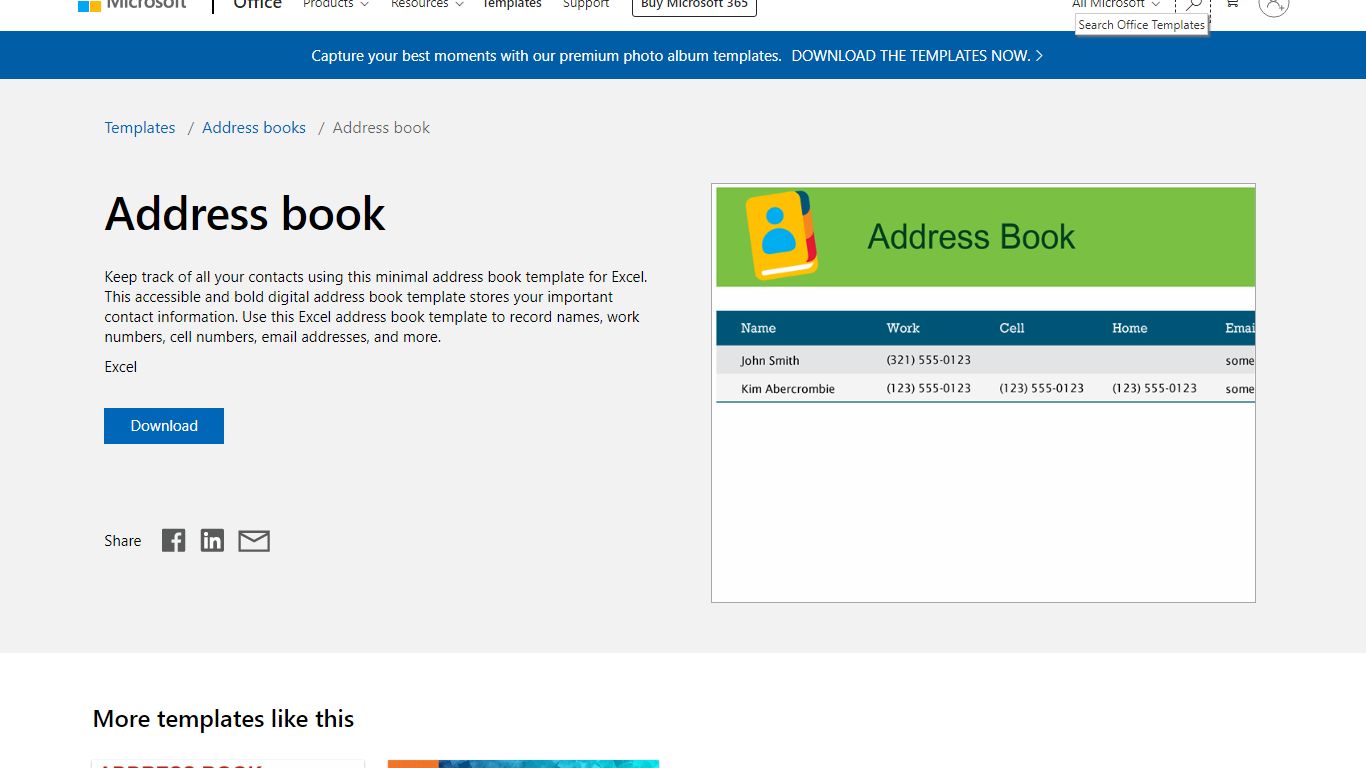Click the account sign-in avatar icon
Screen dimensions: 1366x768
click(1274, 5)
